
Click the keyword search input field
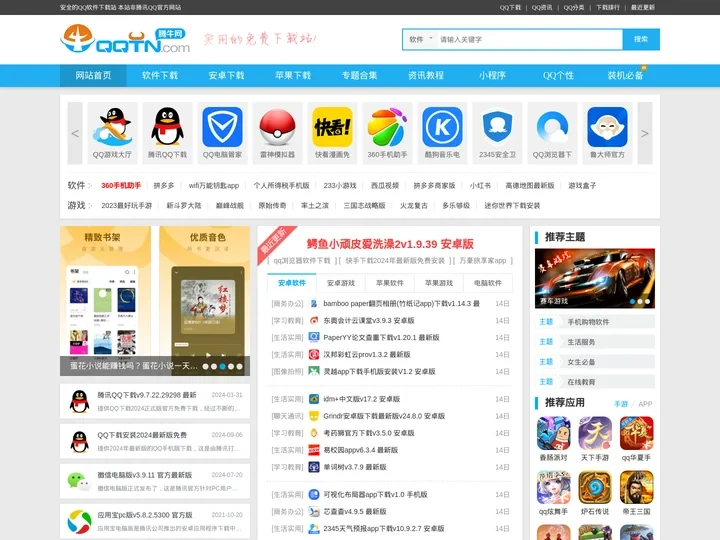tap(529, 39)
